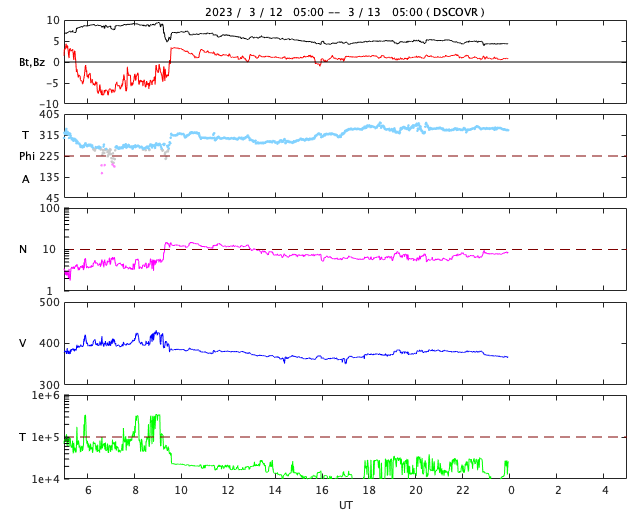Click the "45" tick on the Phi axis
The width and height of the screenshot is (640, 512).
[x=53, y=199]
